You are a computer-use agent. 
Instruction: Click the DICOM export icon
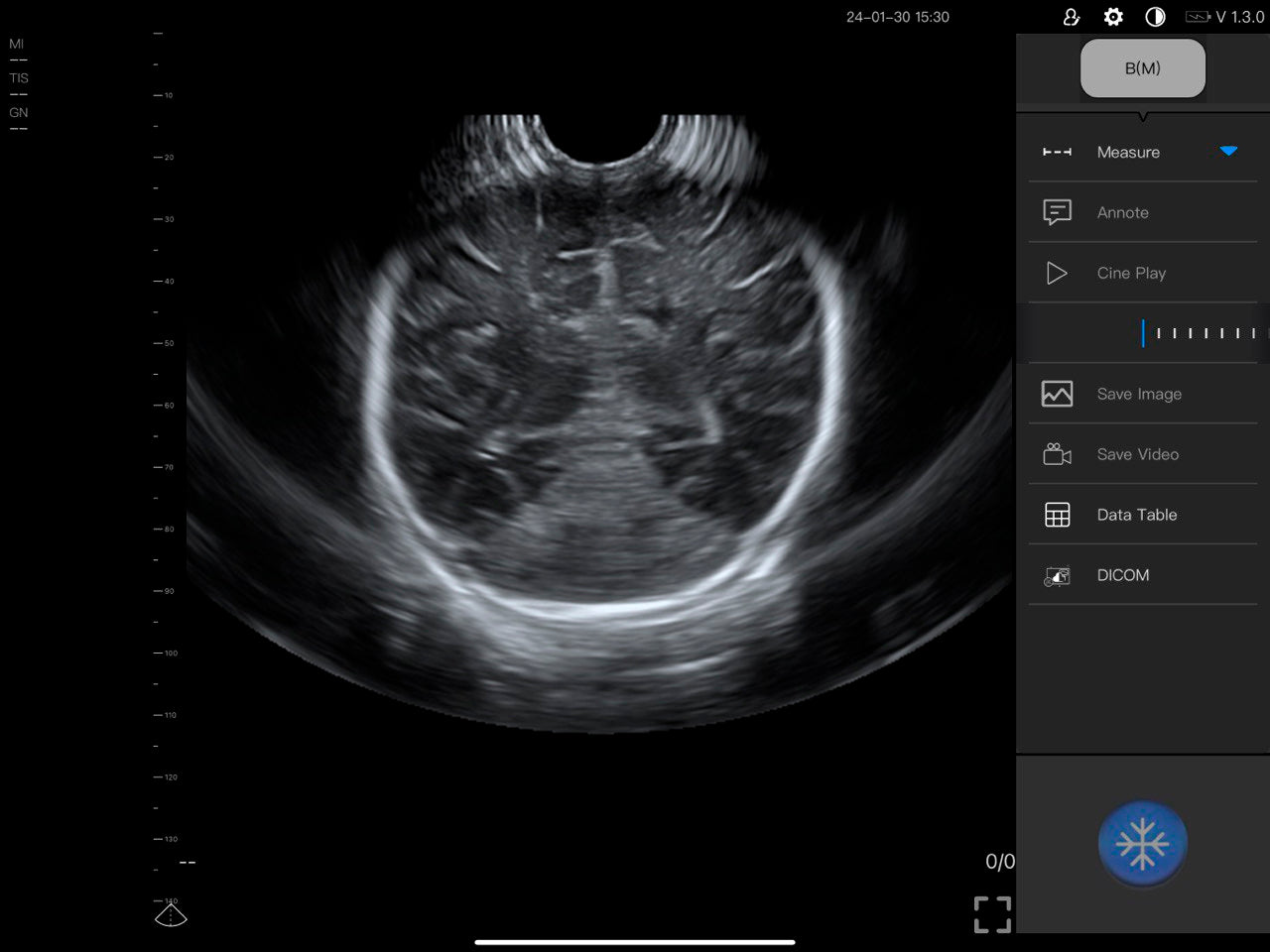[x=1057, y=575]
